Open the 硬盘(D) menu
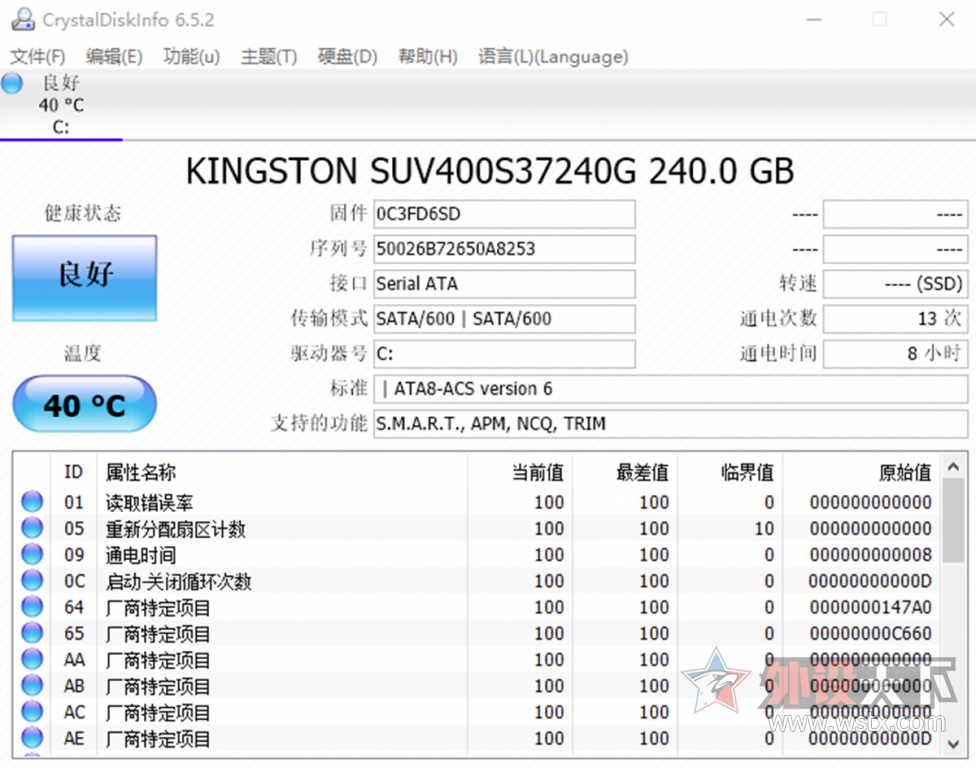This screenshot has width=976, height=768. coord(347,57)
